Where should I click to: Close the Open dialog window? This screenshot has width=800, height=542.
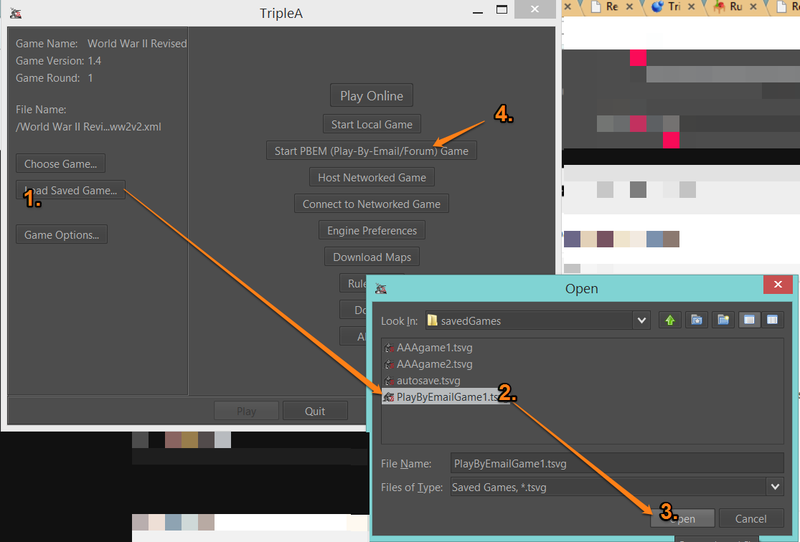tap(778, 284)
